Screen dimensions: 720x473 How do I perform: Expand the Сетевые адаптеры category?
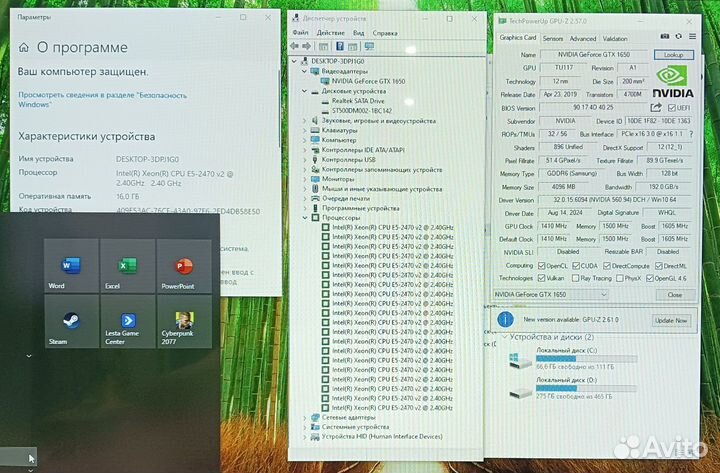304,417
